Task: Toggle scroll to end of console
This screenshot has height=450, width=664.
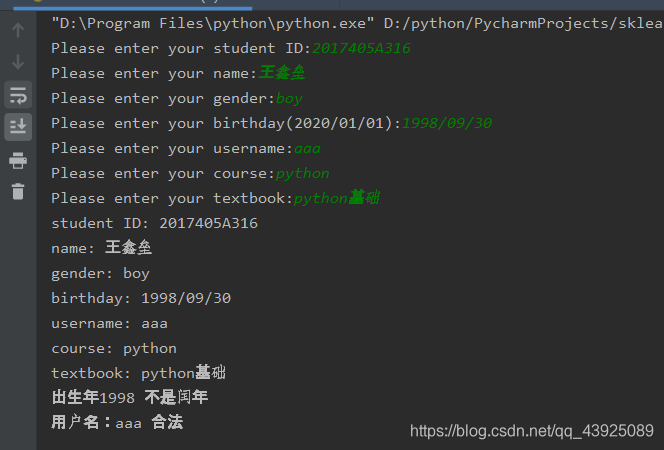Action: 18,127
